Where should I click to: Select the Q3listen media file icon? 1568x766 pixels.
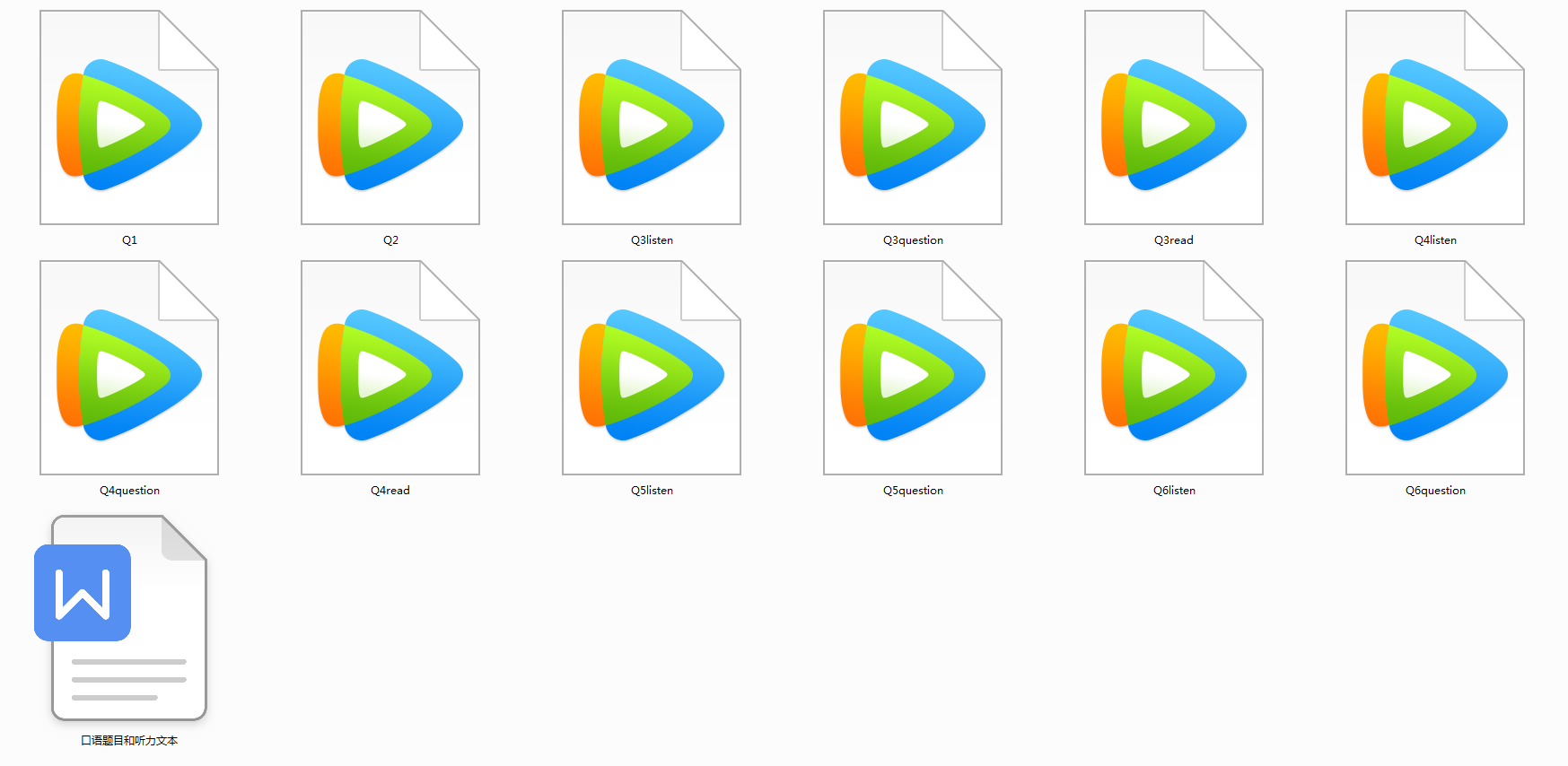tap(652, 118)
